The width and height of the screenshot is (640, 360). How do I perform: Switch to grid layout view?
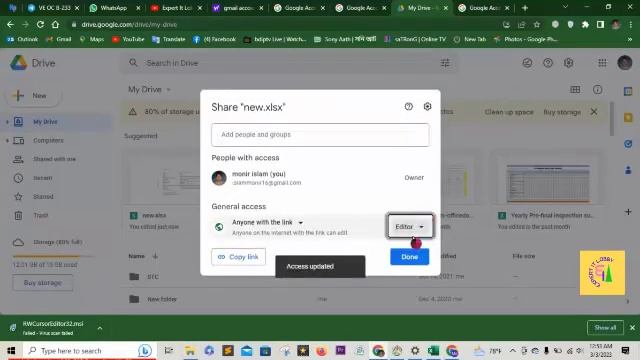tap(575, 89)
